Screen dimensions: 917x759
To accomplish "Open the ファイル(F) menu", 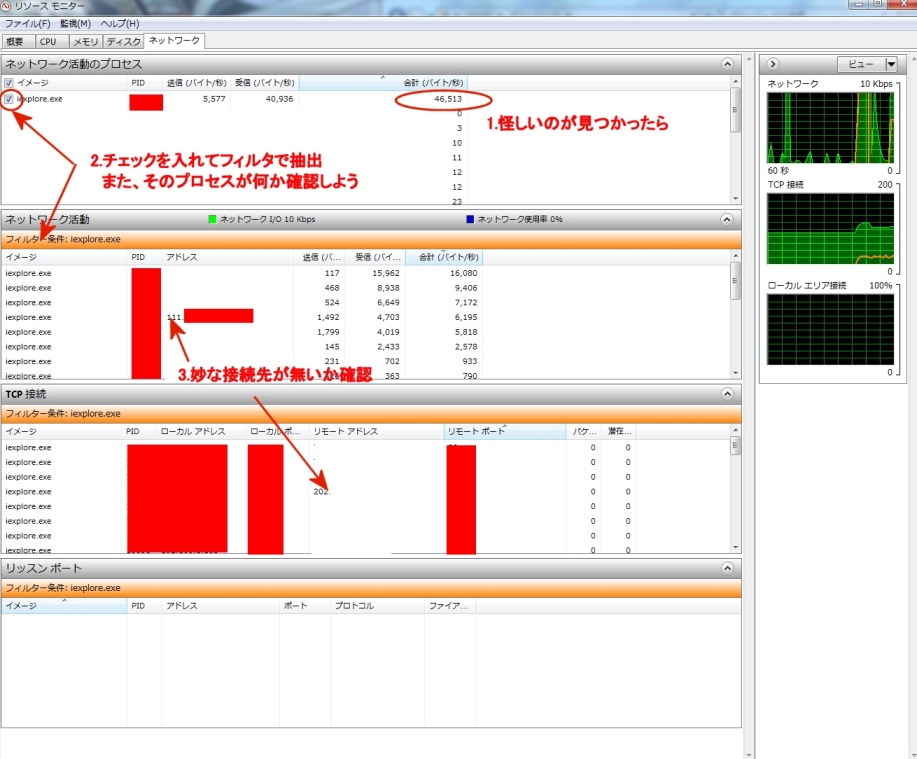I will 27,23.
